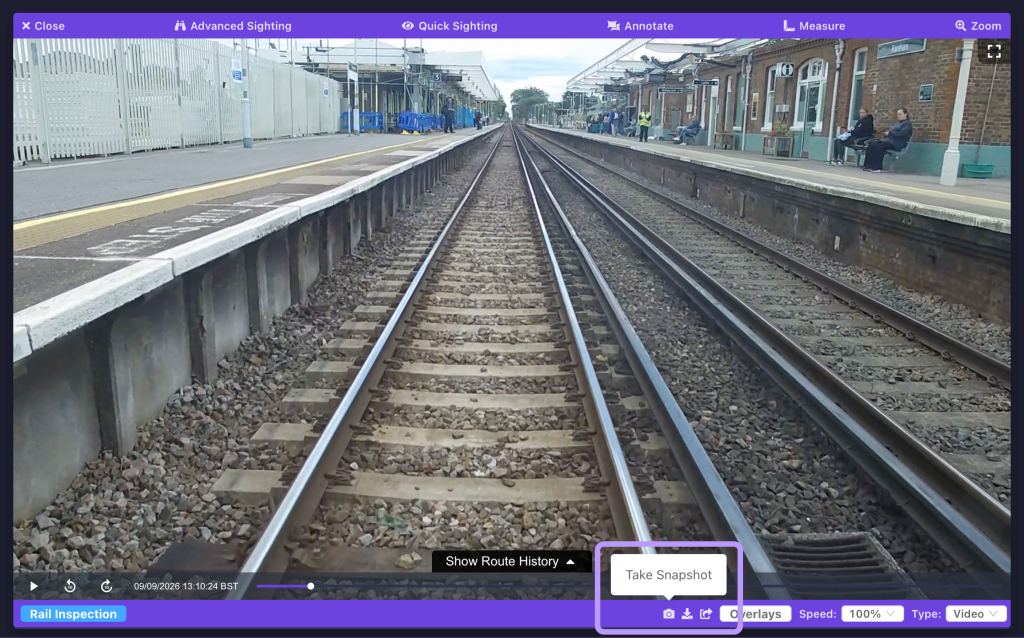Expand Show Route History panel
The height and width of the screenshot is (638, 1024).
(511, 562)
